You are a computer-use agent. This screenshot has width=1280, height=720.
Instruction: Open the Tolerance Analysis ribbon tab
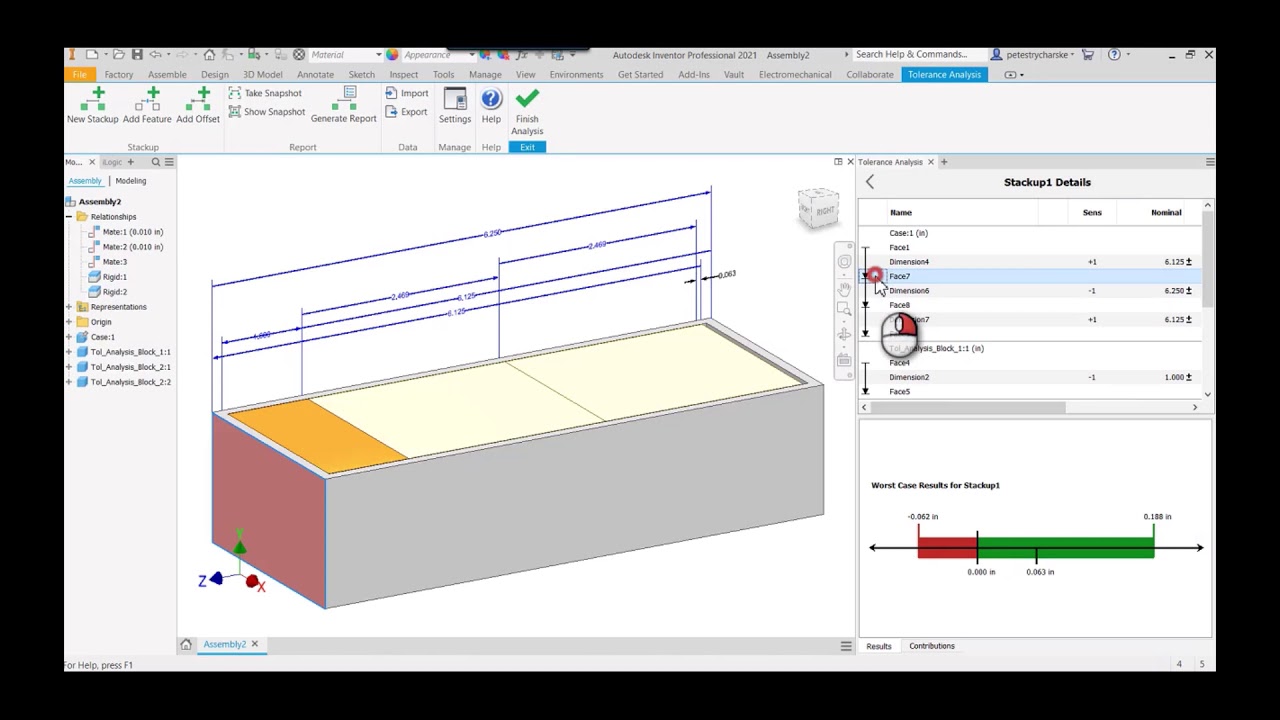[944, 75]
